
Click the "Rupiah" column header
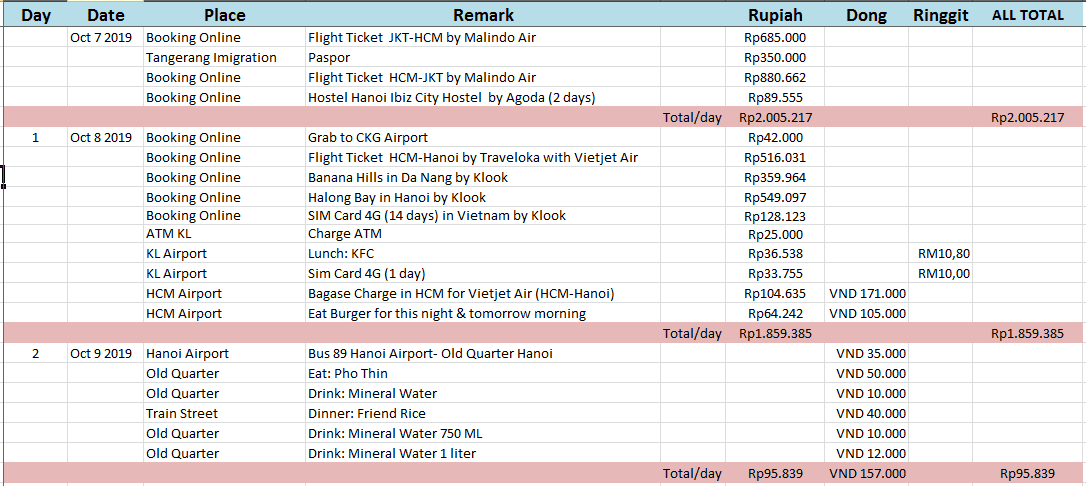tap(775, 15)
